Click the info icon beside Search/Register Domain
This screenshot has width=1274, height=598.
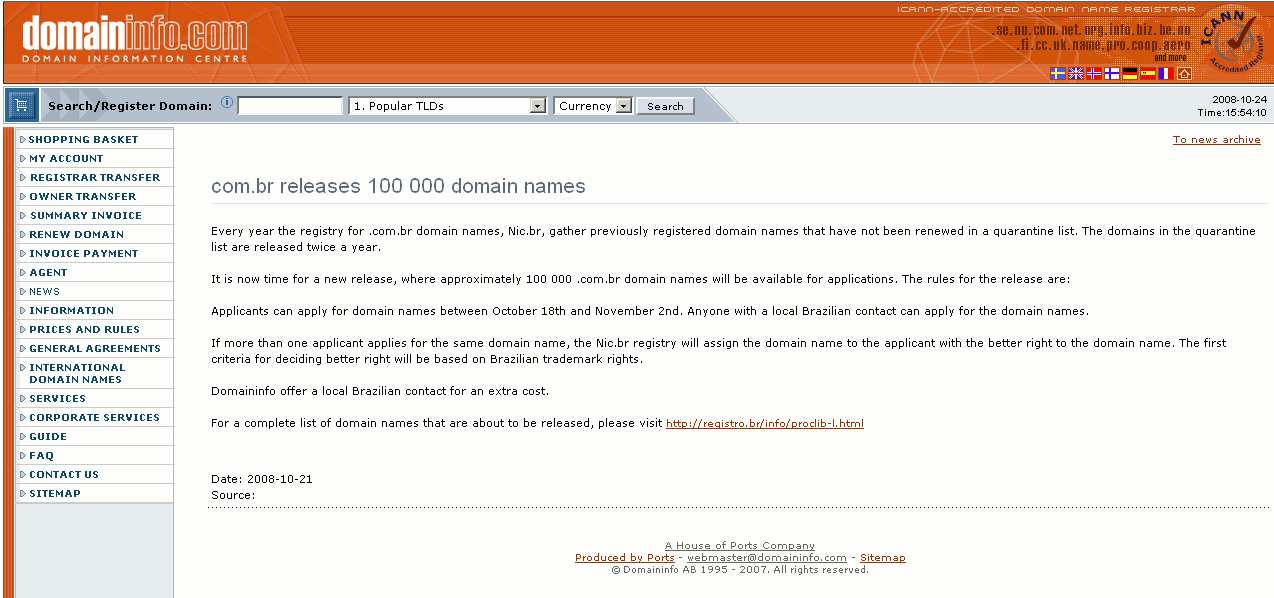tap(227, 103)
